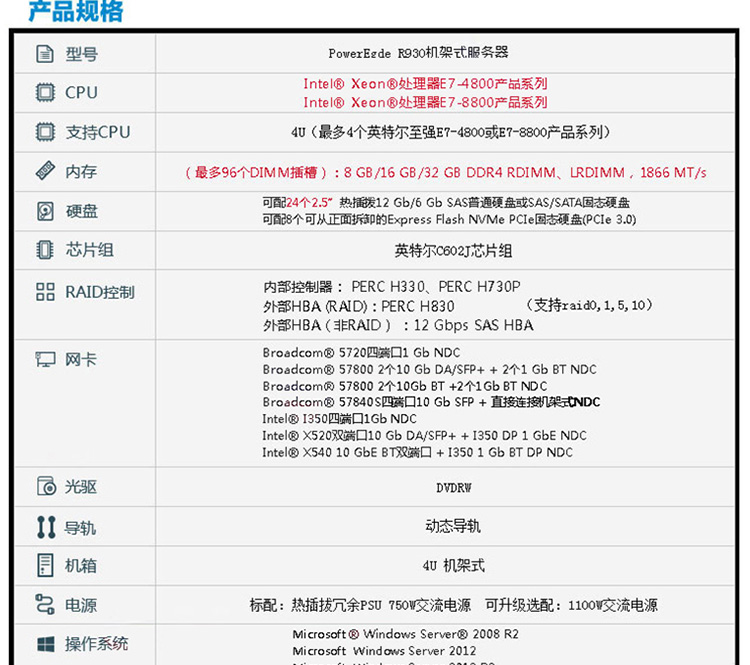Click the document icon beside 型号
This screenshot has height=665, width=750.
(45, 54)
